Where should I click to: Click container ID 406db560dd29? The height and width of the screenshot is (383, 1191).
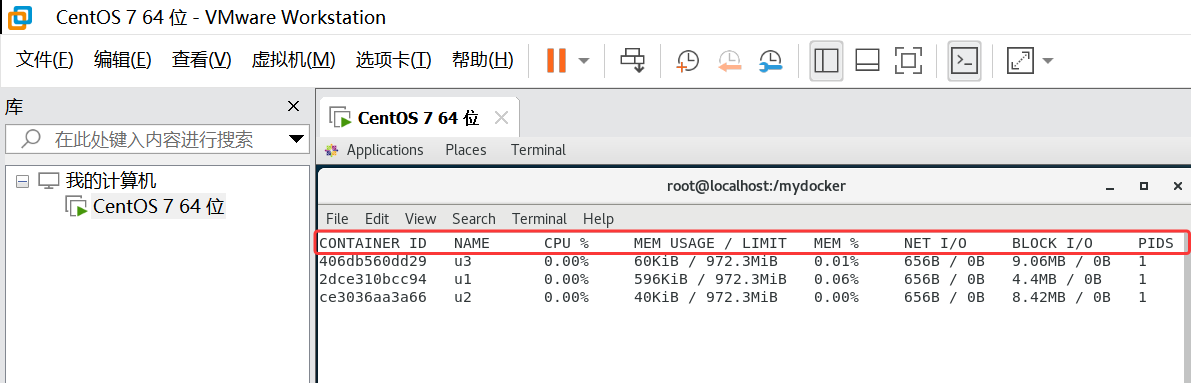(x=373, y=261)
